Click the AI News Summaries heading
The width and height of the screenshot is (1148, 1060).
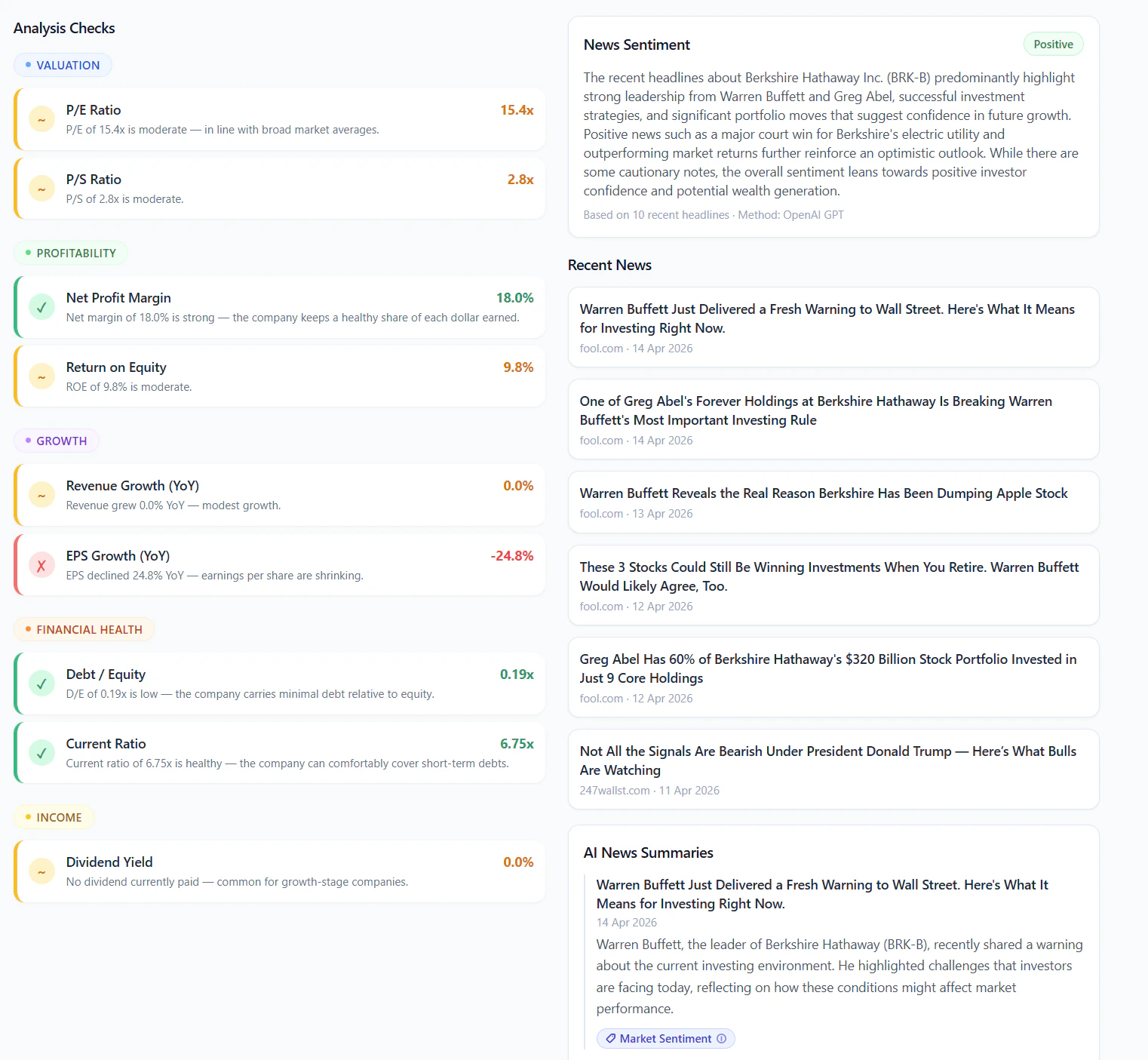pyautogui.click(x=648, y=853)
